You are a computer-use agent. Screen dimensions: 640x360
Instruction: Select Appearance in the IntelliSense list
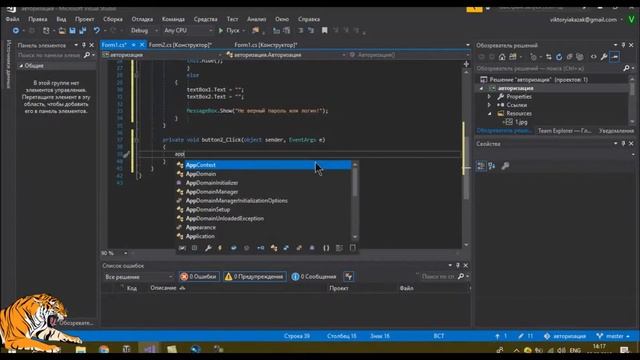click(x=264, y=227)
